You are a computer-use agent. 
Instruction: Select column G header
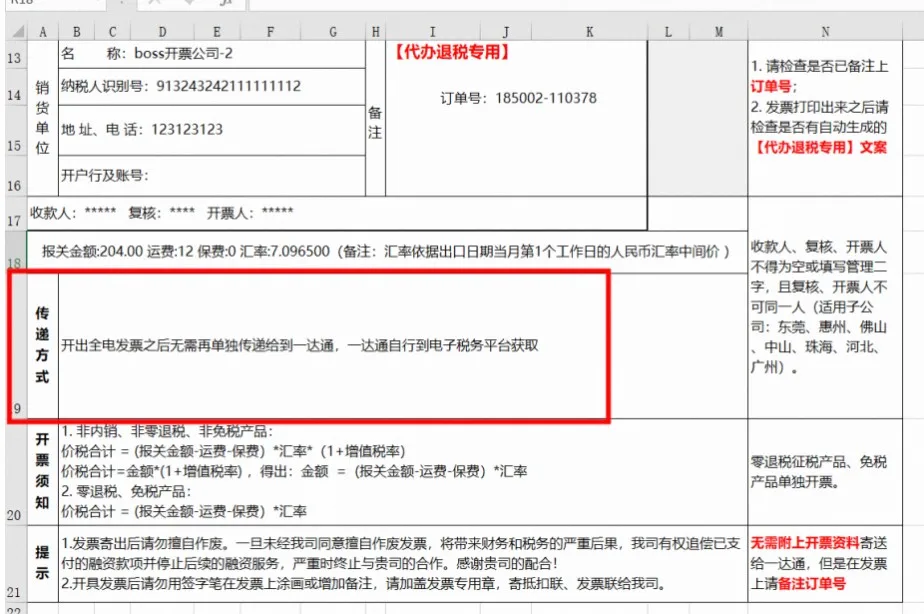333,32
